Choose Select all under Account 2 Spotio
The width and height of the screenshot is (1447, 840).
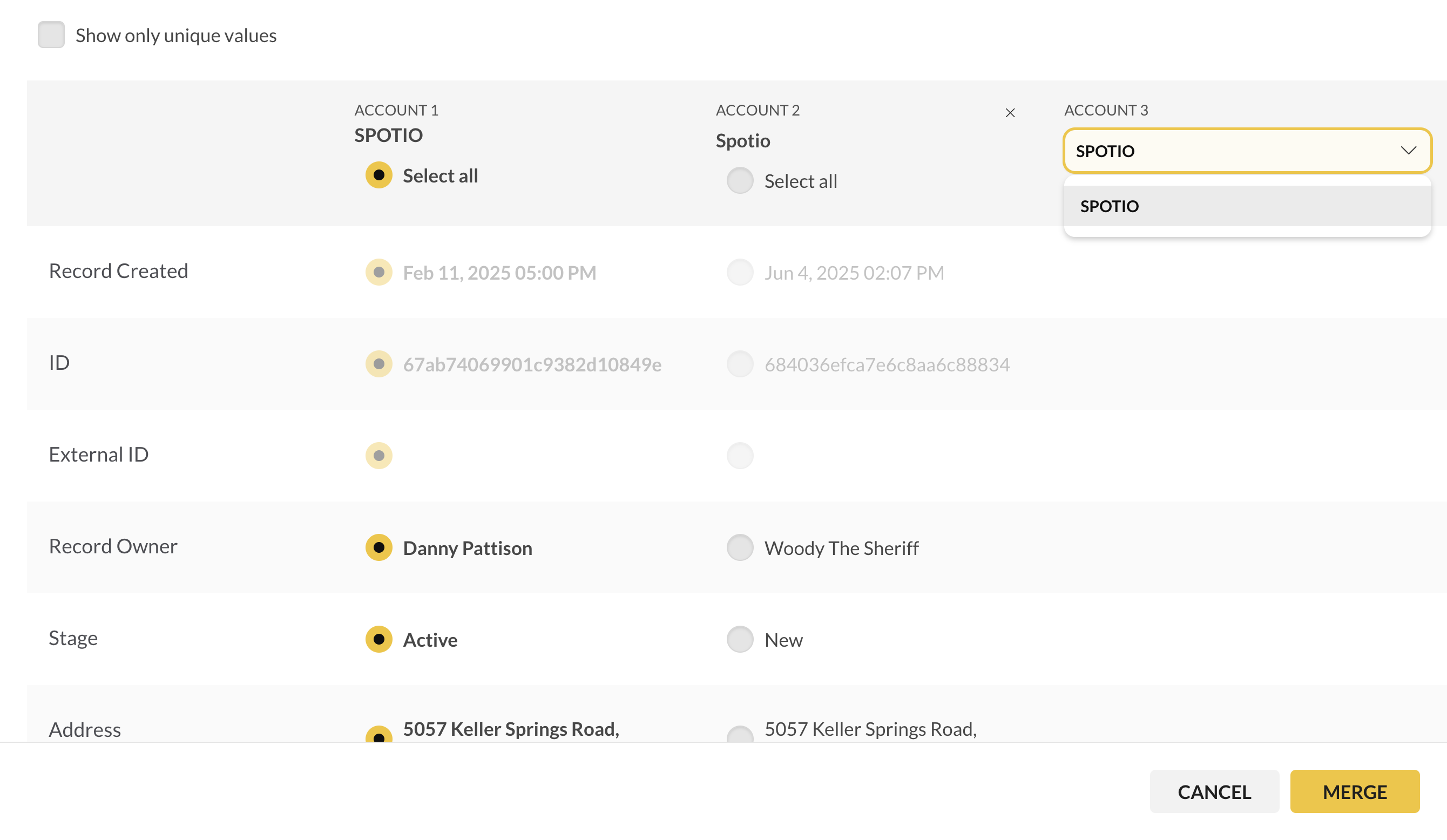tap(740, 181)
